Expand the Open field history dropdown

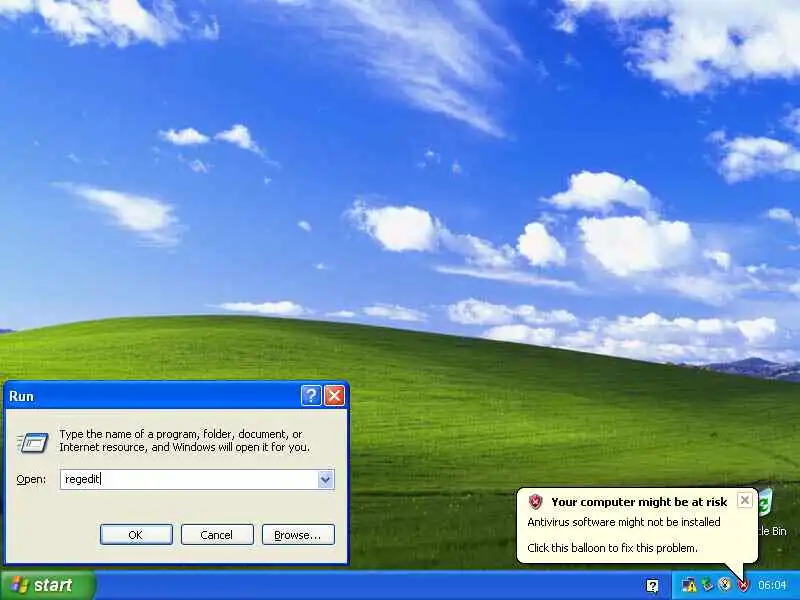[x=326, y=479]
